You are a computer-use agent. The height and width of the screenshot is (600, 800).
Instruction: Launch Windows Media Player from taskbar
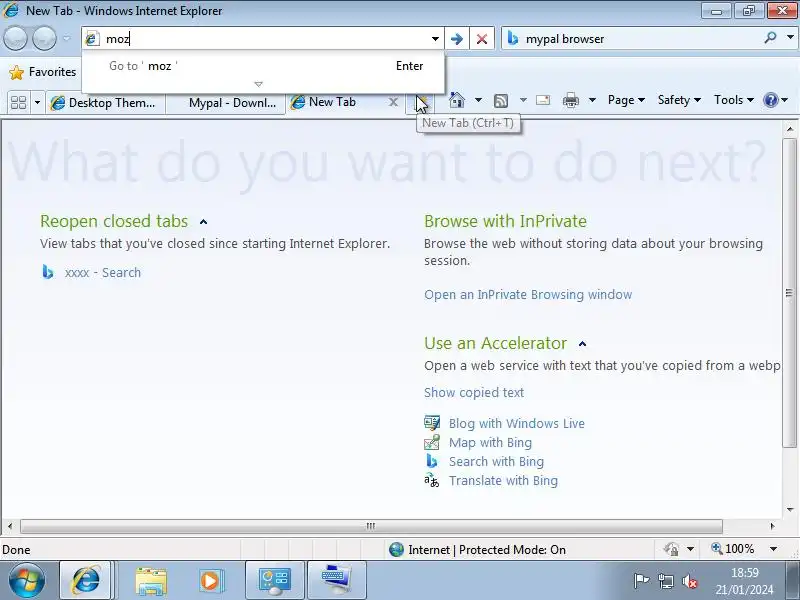click(x=210, y=581)
